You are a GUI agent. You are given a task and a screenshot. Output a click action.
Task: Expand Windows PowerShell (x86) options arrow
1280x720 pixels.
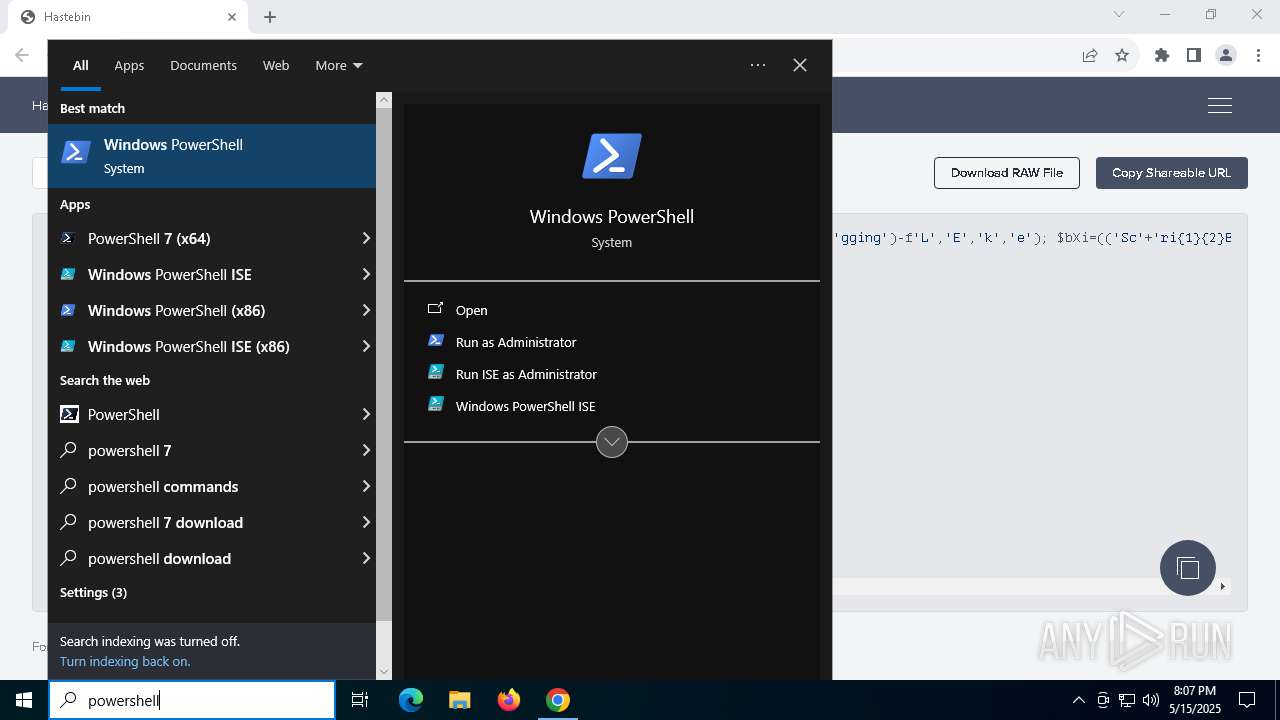pyautogui.click(x=366, y=310)
